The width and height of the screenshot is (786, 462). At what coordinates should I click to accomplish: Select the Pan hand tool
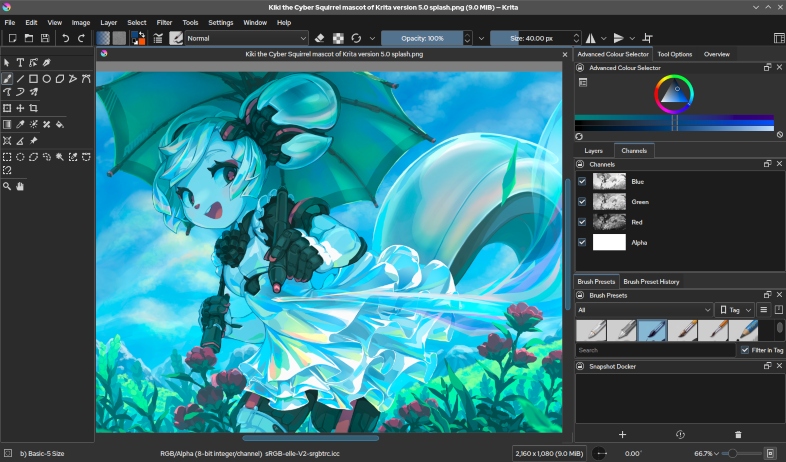20,186
